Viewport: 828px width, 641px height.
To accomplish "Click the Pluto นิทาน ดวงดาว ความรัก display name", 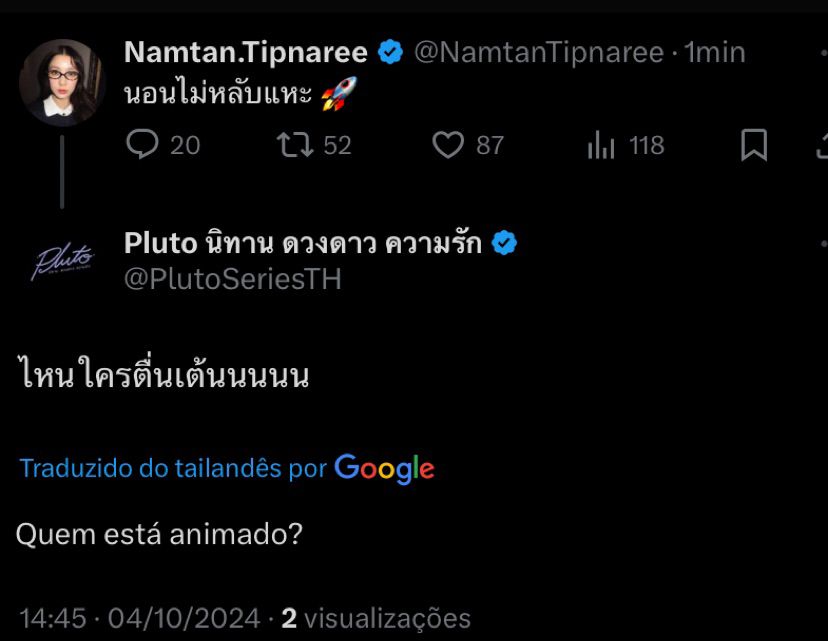I will [303, 243].
